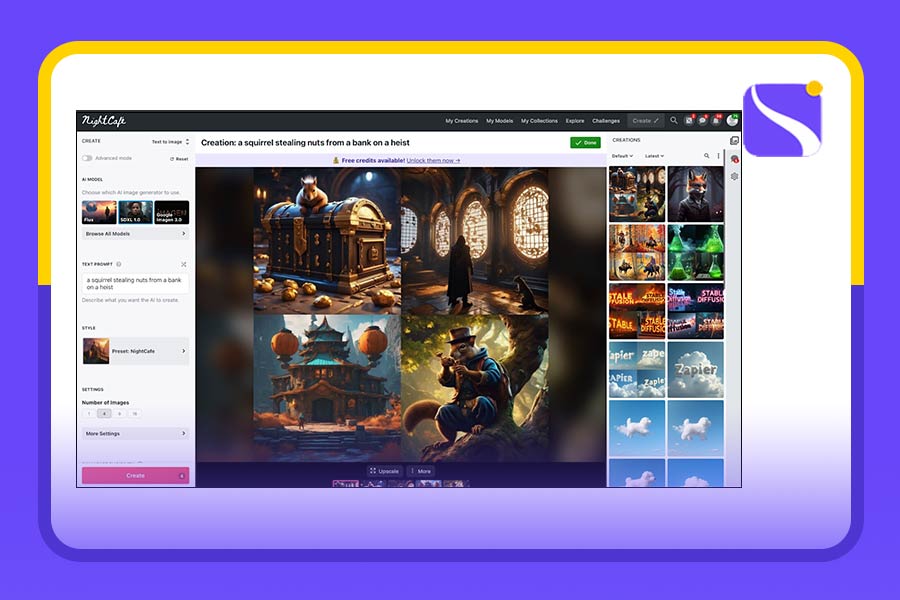Expand the More Settings section
The height and width of the screenshot is (600, 900).
click(x=135, y=434)
